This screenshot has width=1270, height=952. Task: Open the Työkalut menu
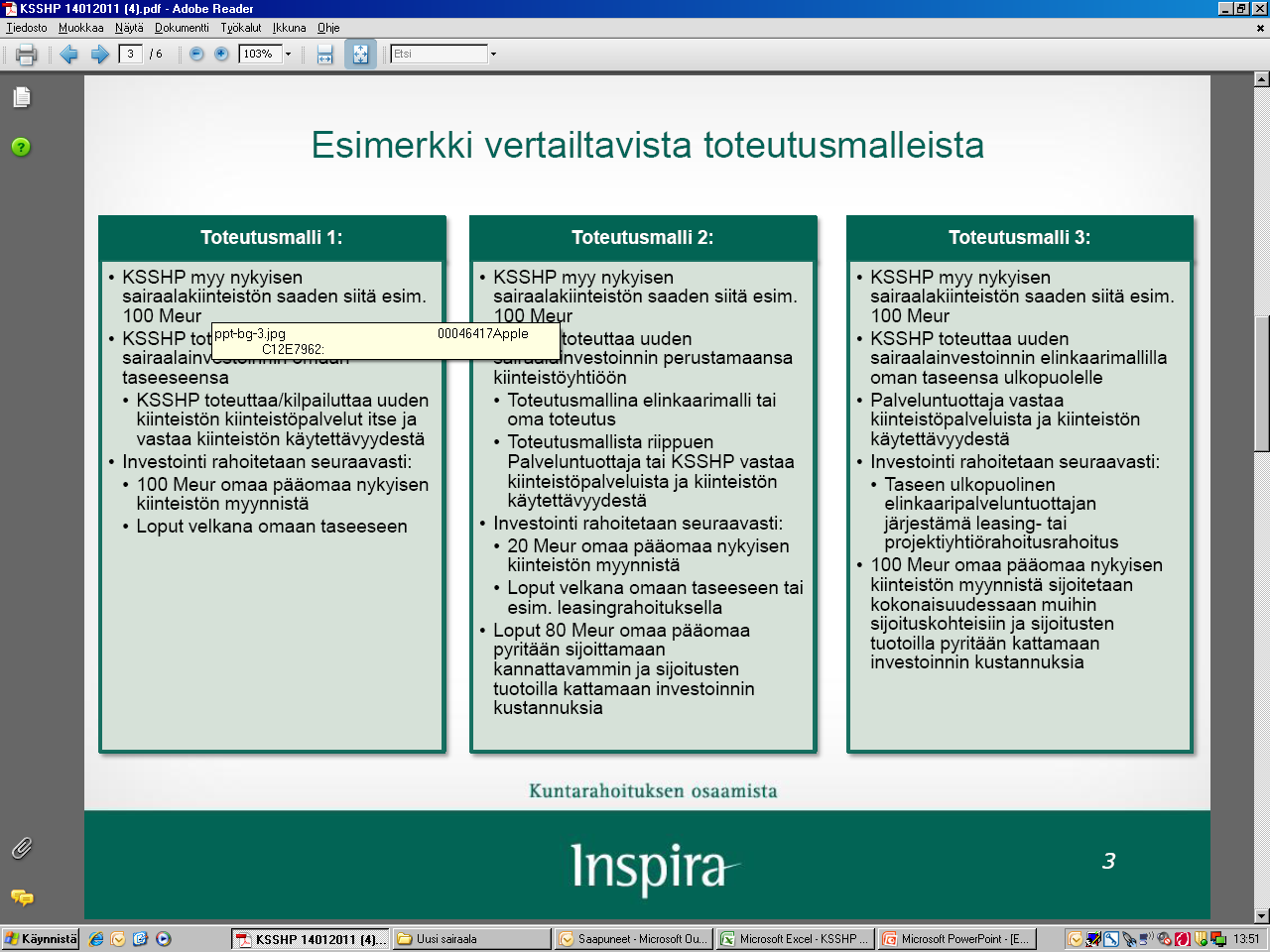point(241,28)
